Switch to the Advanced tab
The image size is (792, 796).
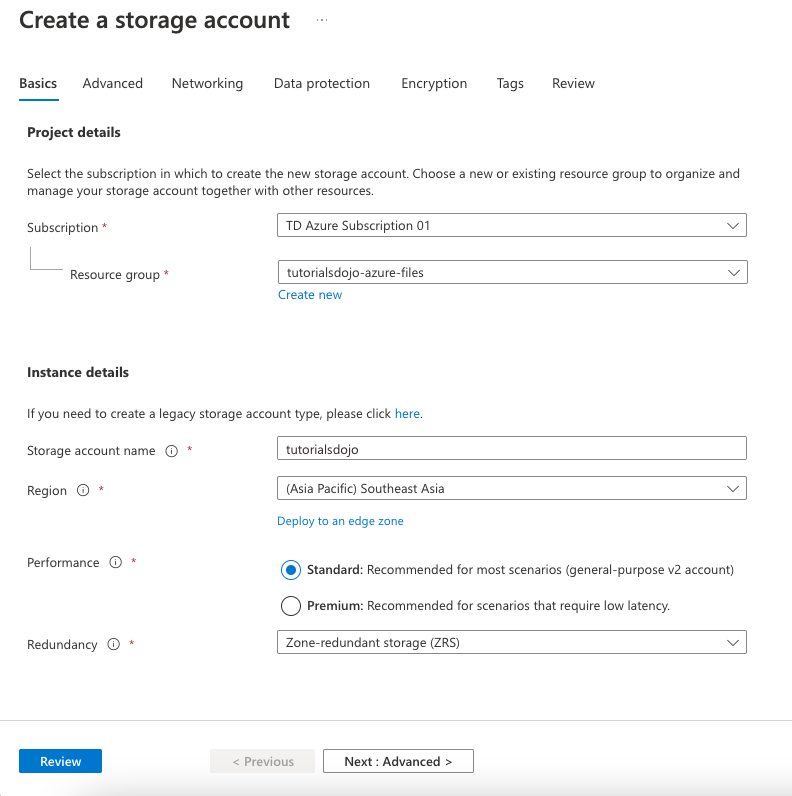[113, 84]
